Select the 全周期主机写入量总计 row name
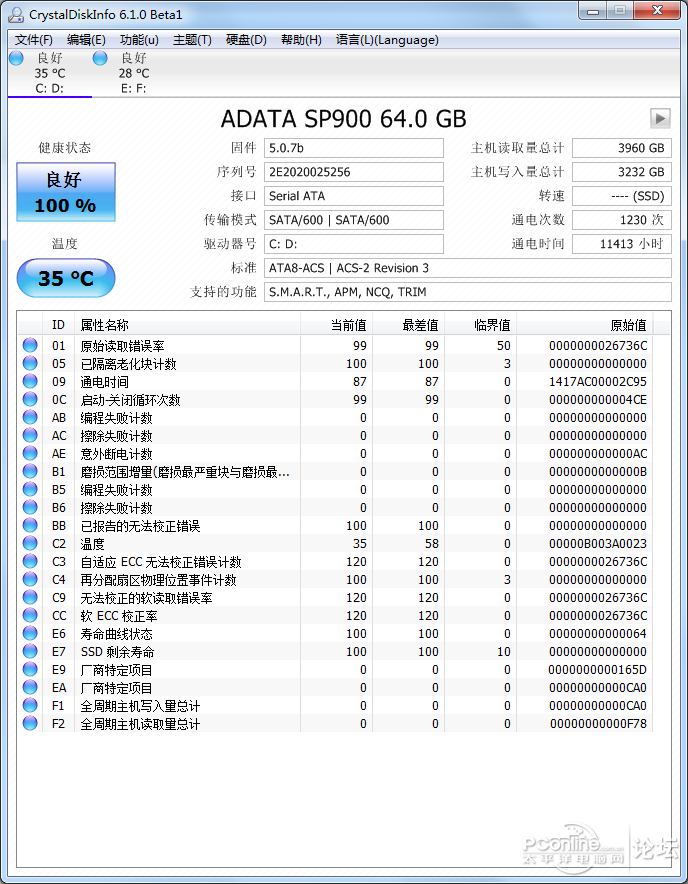This screenshot has width=688, height=884. pos(140,706)
